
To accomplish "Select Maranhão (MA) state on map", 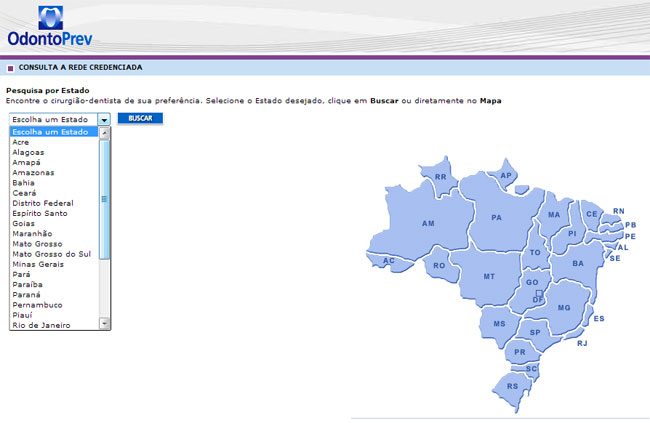I will click(554, 215).
